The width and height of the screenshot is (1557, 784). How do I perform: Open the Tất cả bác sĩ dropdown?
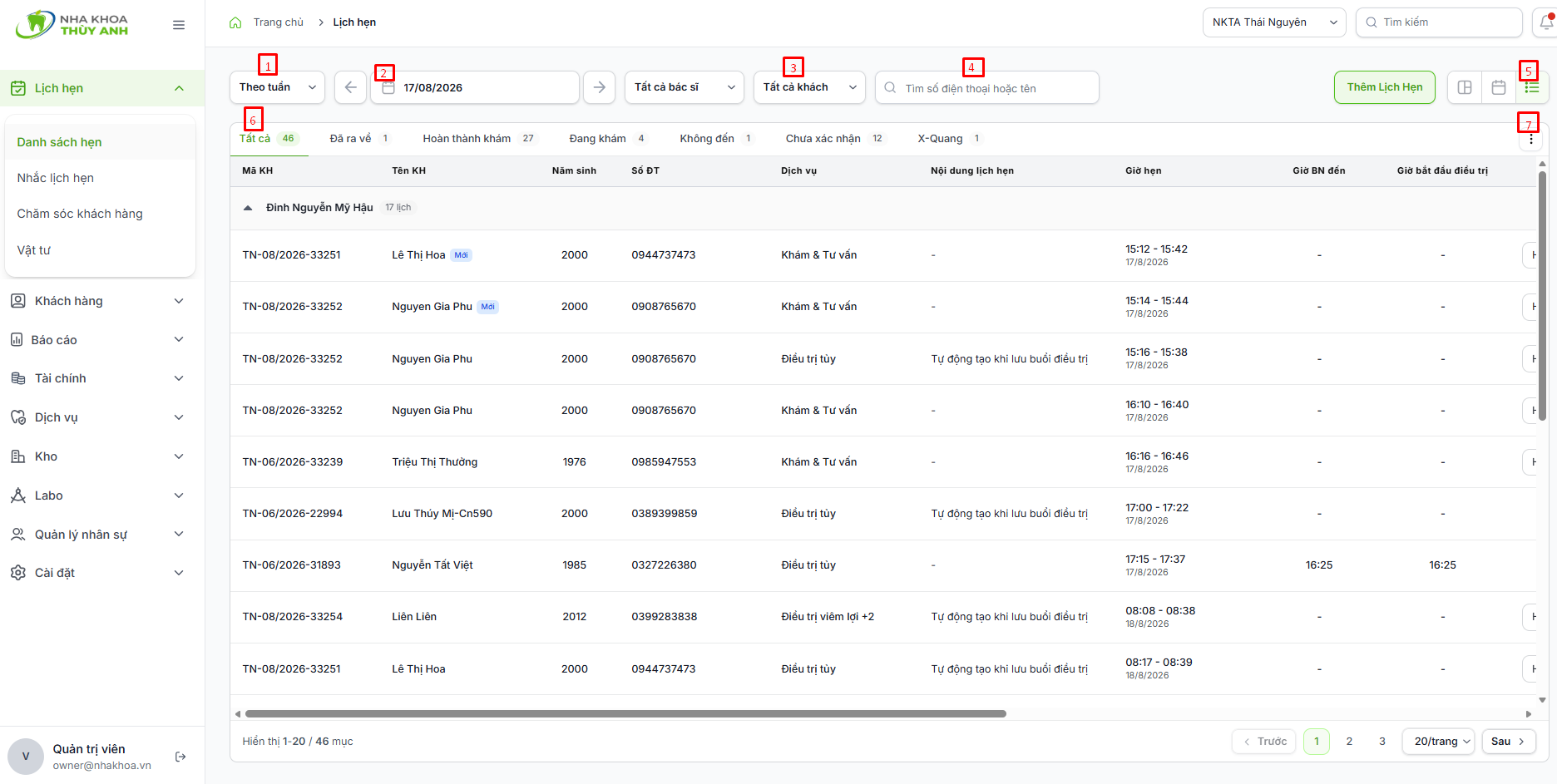click(684, 87)
